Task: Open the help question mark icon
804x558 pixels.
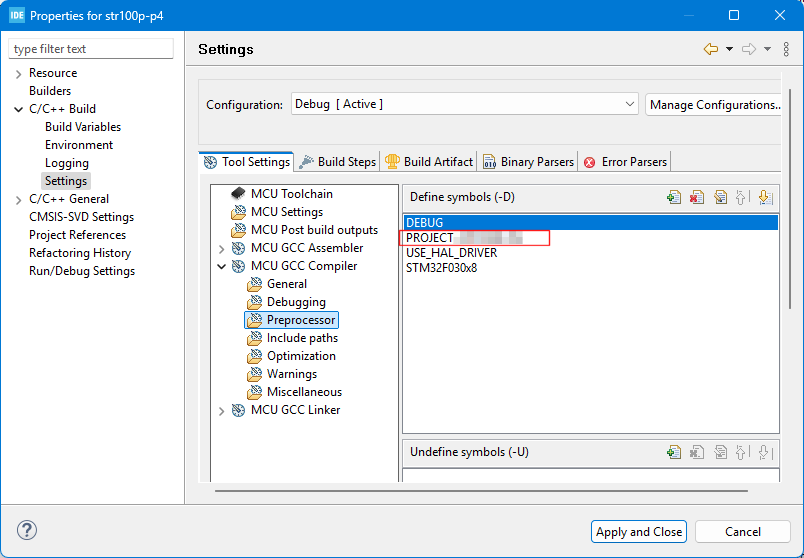Action: pos(27,531)
